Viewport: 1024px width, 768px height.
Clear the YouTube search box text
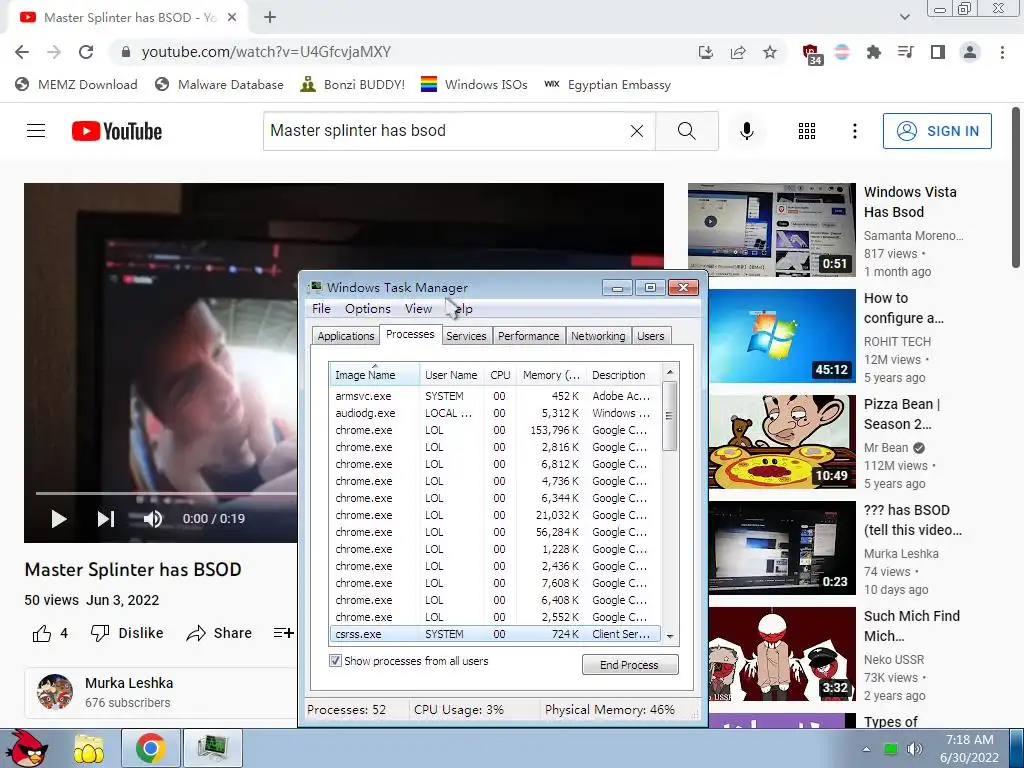637,131
